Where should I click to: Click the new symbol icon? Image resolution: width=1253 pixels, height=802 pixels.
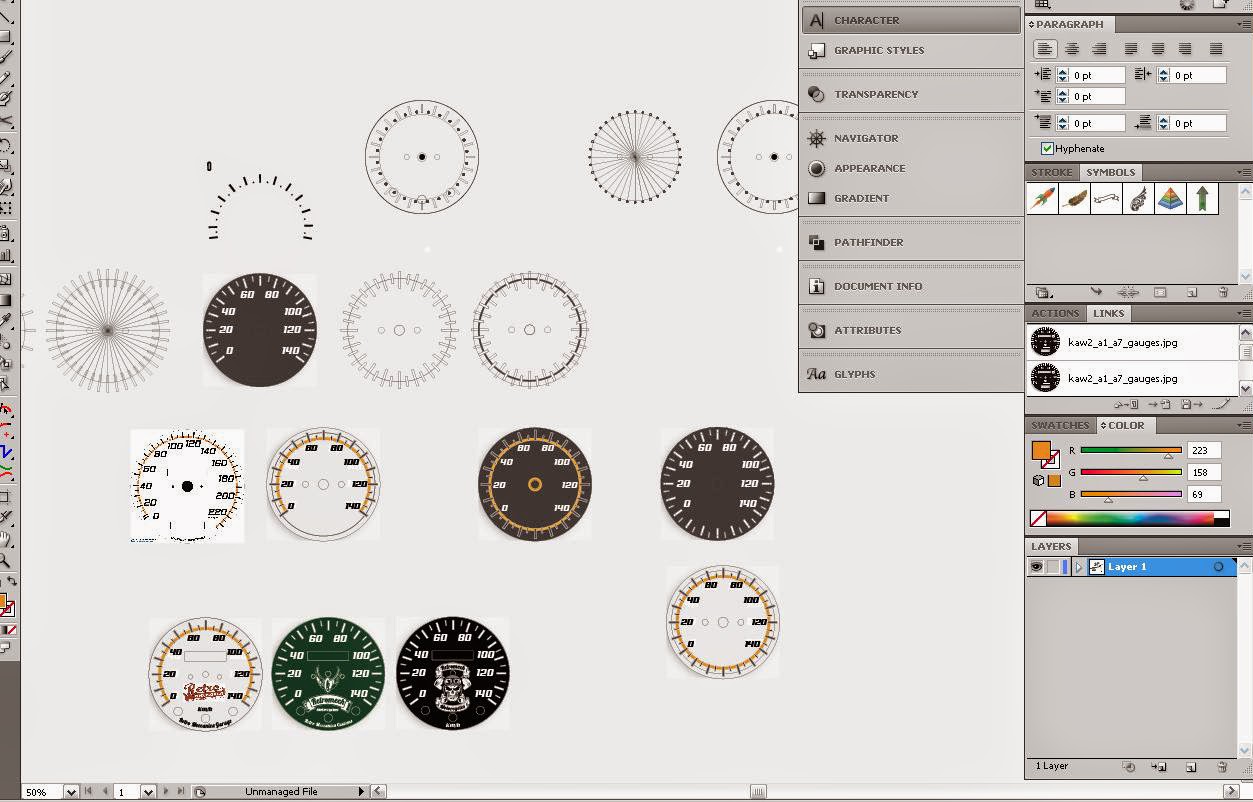[1192, 292]
